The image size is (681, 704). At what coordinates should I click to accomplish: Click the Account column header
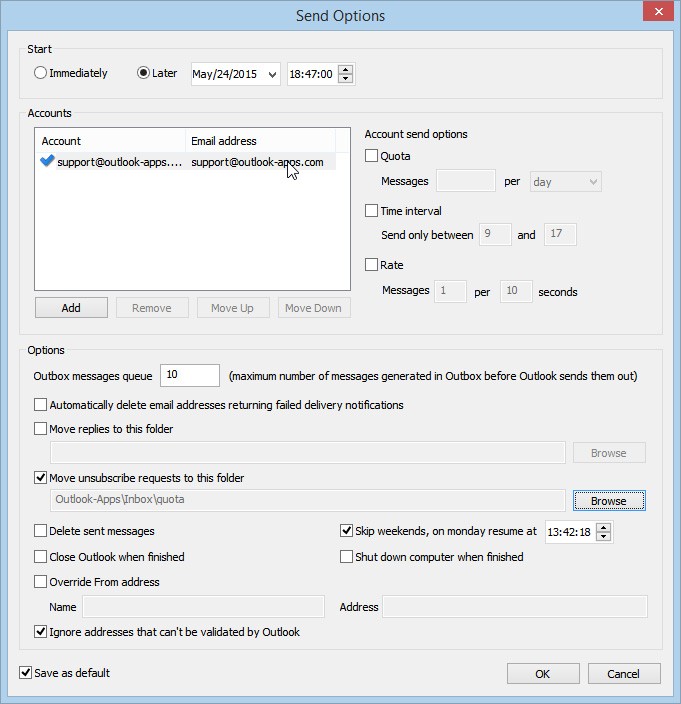[x=112, y=141]
